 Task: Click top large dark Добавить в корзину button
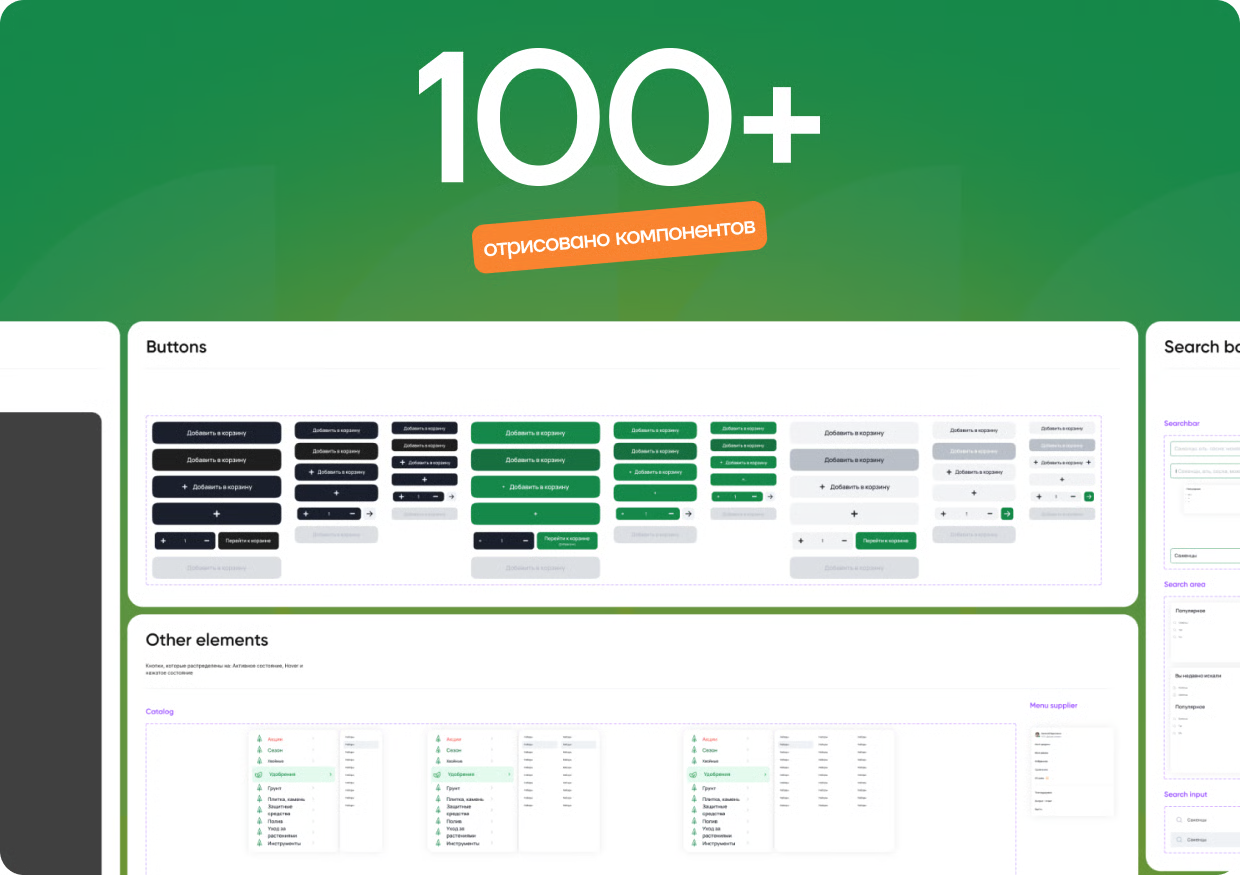point(217,433)
